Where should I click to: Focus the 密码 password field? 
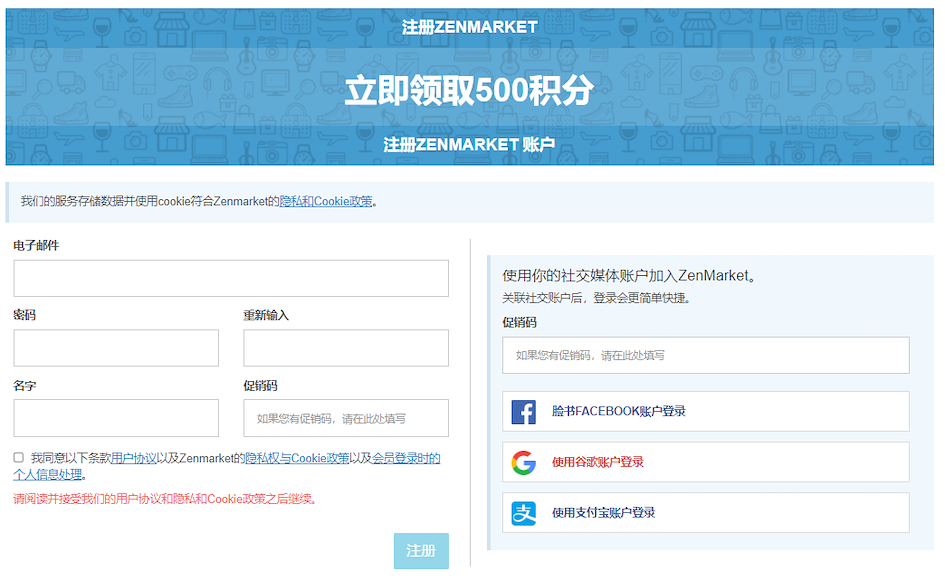point(116,348)
